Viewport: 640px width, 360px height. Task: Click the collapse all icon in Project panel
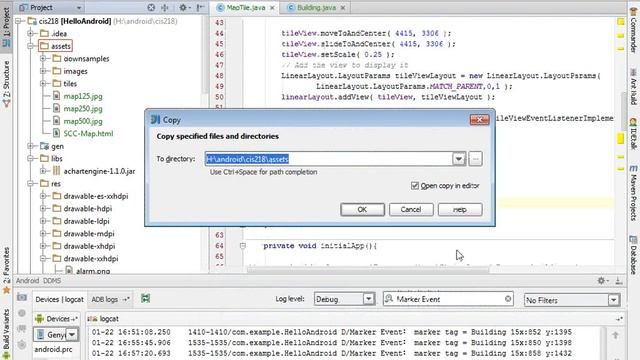click(165, 7)
